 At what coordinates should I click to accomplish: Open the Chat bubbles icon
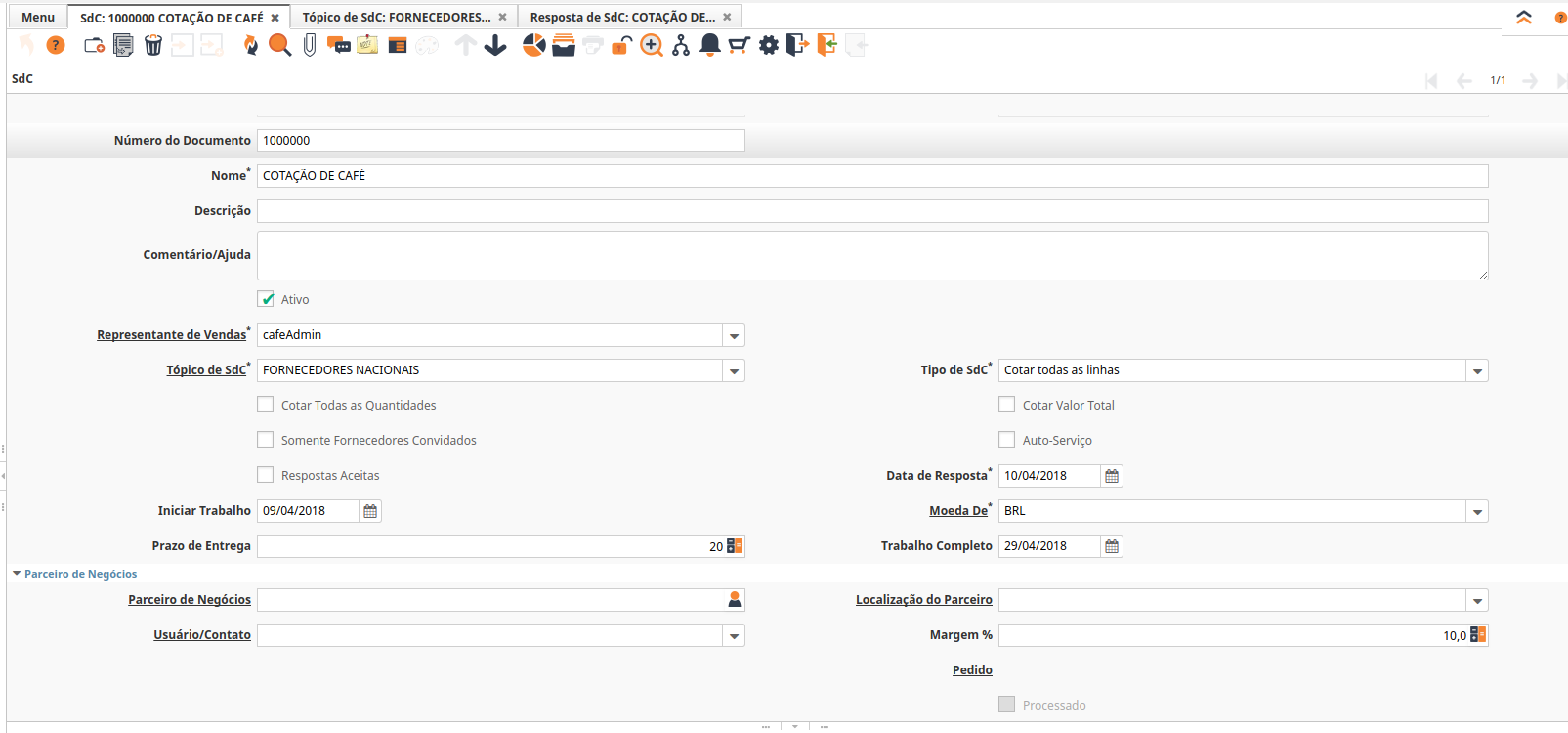tap(339, 45)
